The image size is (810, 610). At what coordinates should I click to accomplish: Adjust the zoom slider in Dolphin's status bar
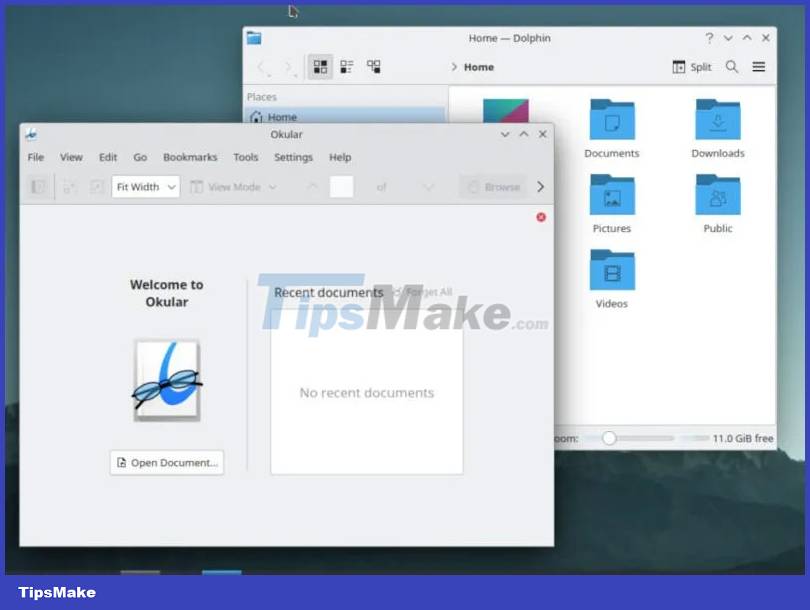[610, 437]
